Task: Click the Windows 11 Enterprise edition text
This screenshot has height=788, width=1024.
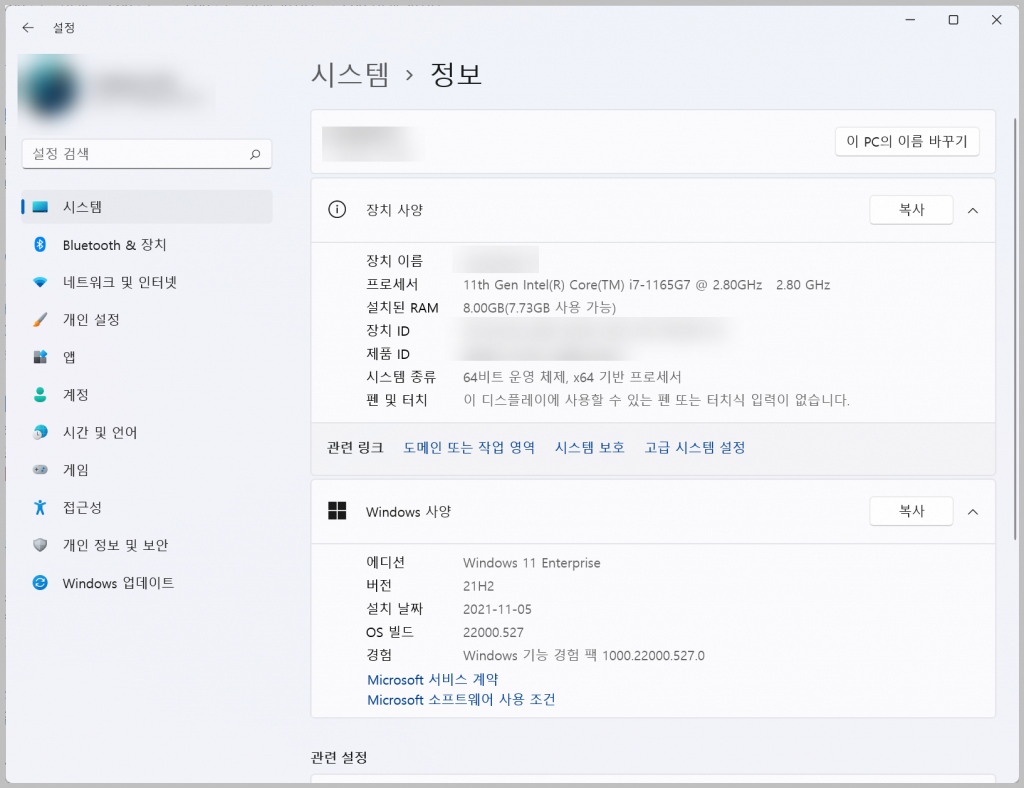Action: [x=532, y=563]
